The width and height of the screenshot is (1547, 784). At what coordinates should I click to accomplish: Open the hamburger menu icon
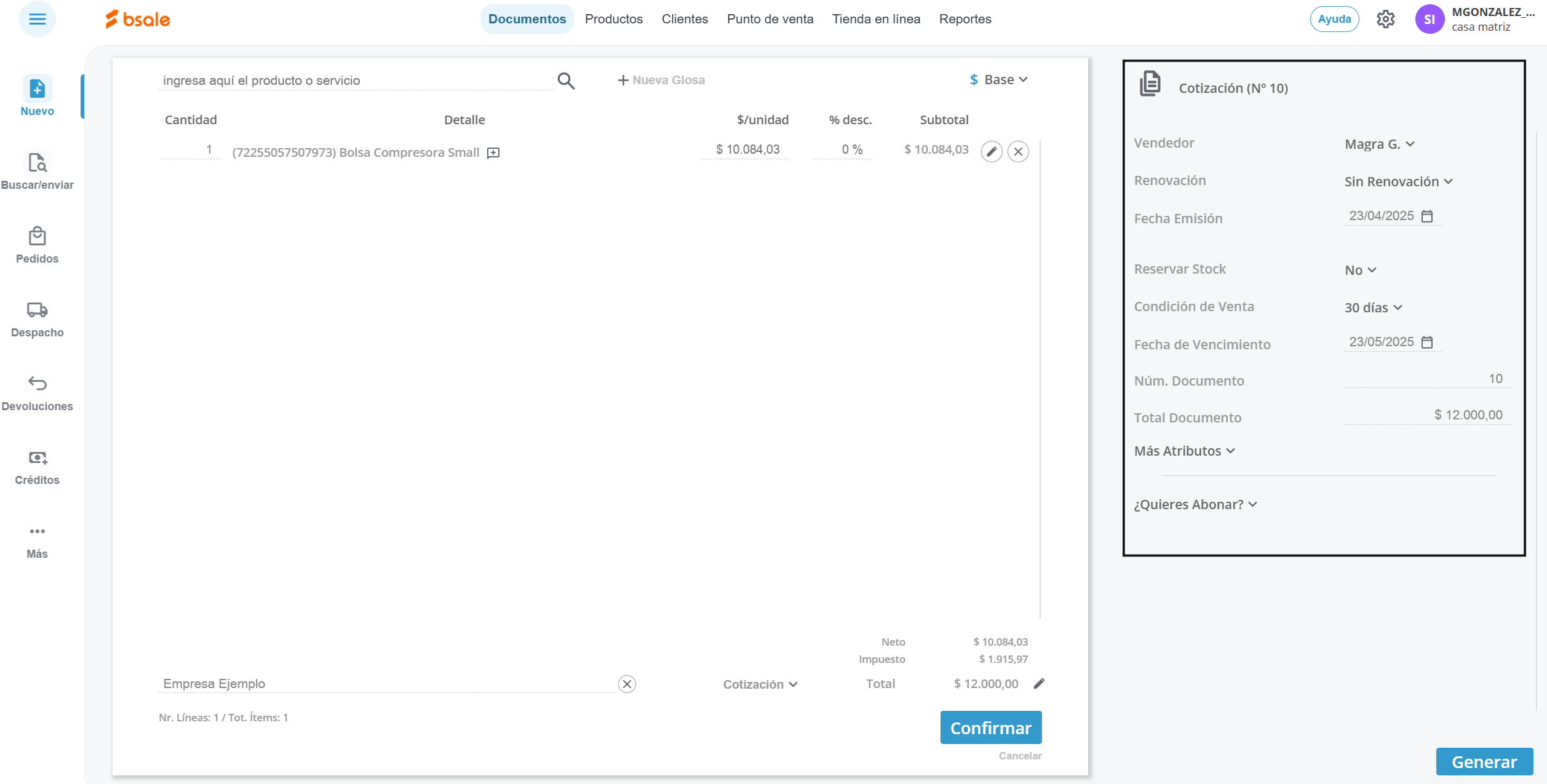[37, 19]
